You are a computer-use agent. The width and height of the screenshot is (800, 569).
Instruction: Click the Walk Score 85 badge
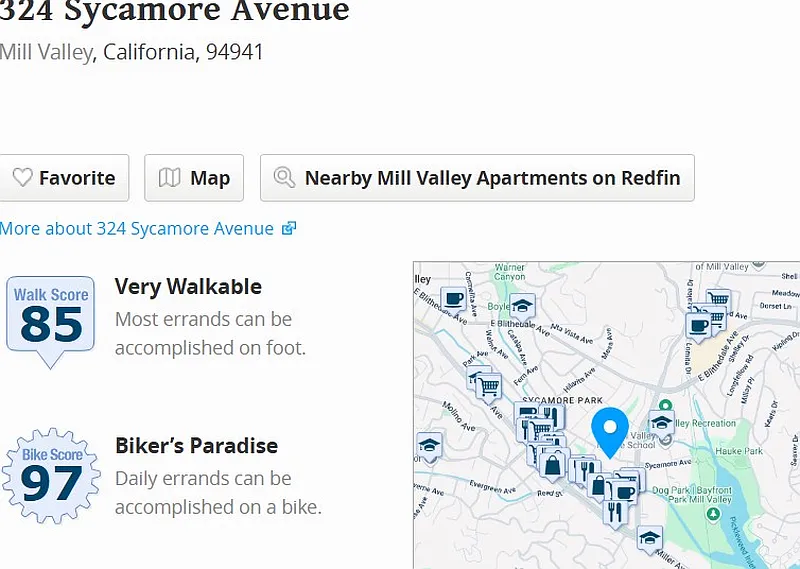[x=51, y=315]
